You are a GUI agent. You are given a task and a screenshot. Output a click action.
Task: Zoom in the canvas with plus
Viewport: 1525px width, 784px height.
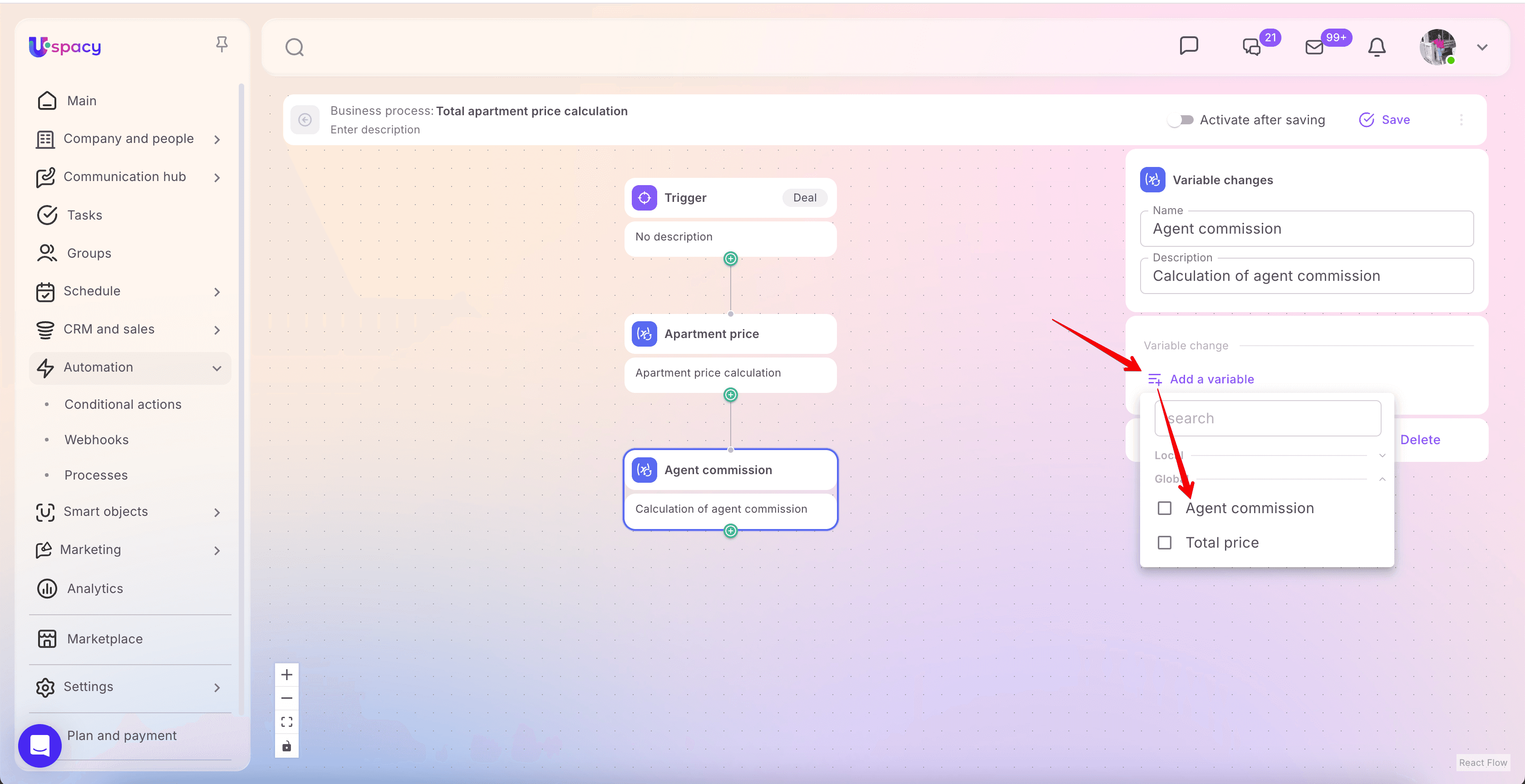(x=286, y=675)
